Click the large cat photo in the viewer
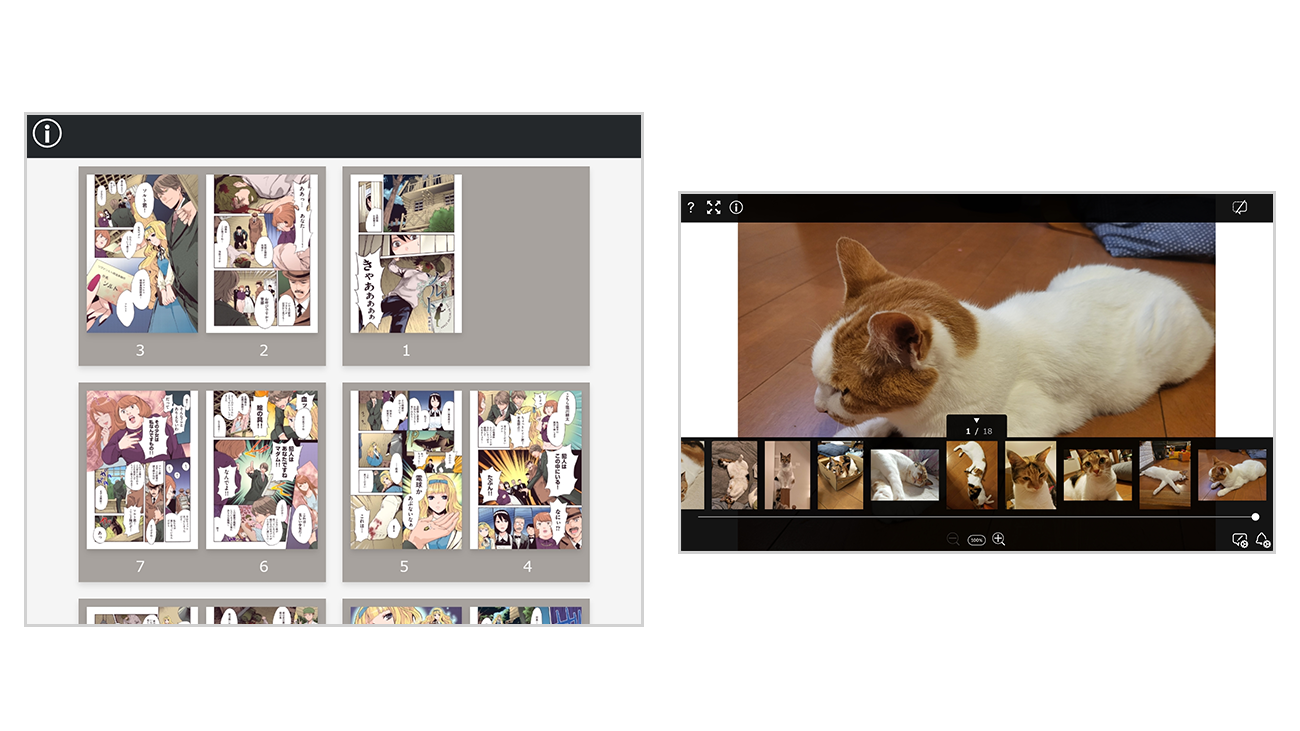The image size is (1300, 731). [976, 330]
